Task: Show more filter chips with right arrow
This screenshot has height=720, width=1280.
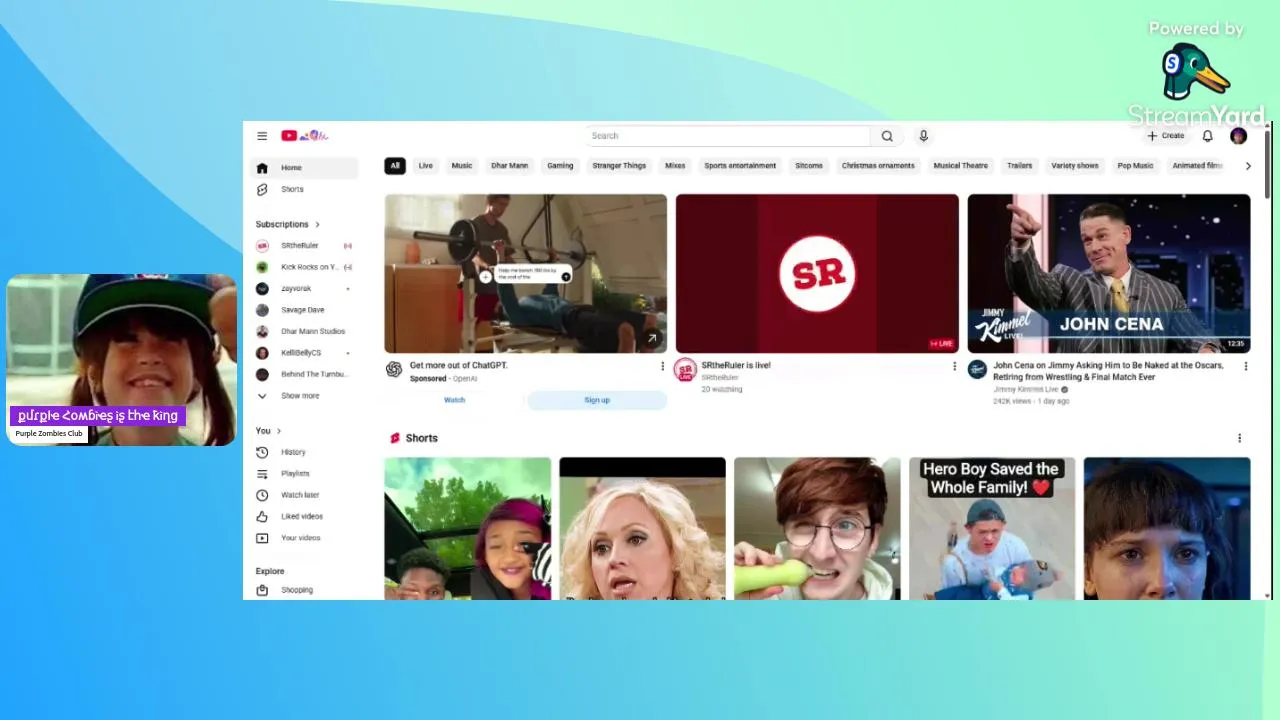Action: point(1247,166)
